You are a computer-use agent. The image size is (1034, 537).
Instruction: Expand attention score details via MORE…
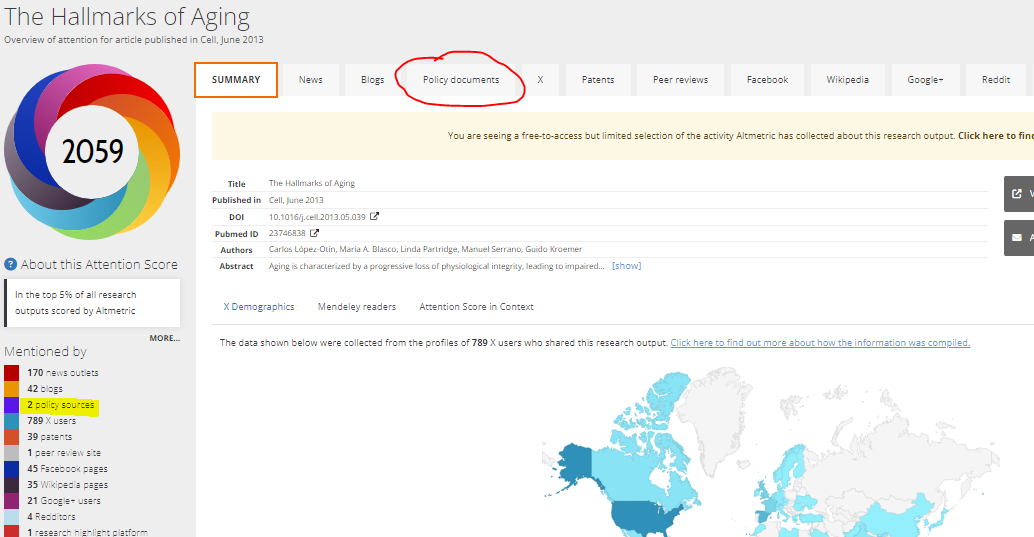pos(165,338)
